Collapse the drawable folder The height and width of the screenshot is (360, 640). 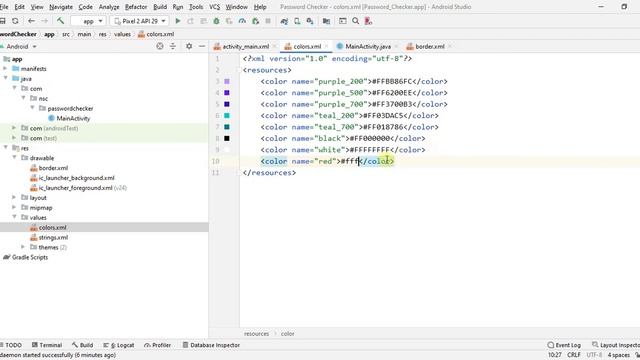tap(14, 158)
